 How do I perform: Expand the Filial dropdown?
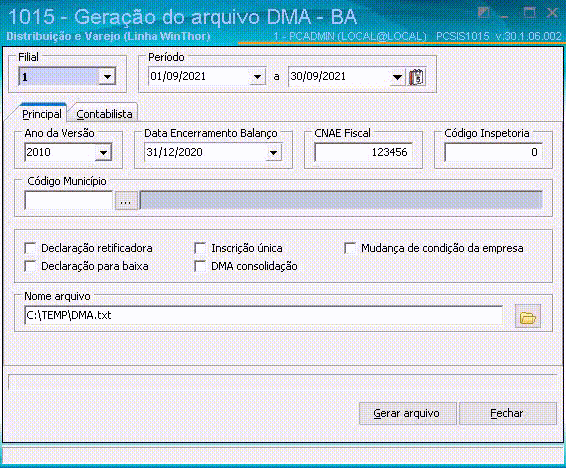(x=107, y=76)
